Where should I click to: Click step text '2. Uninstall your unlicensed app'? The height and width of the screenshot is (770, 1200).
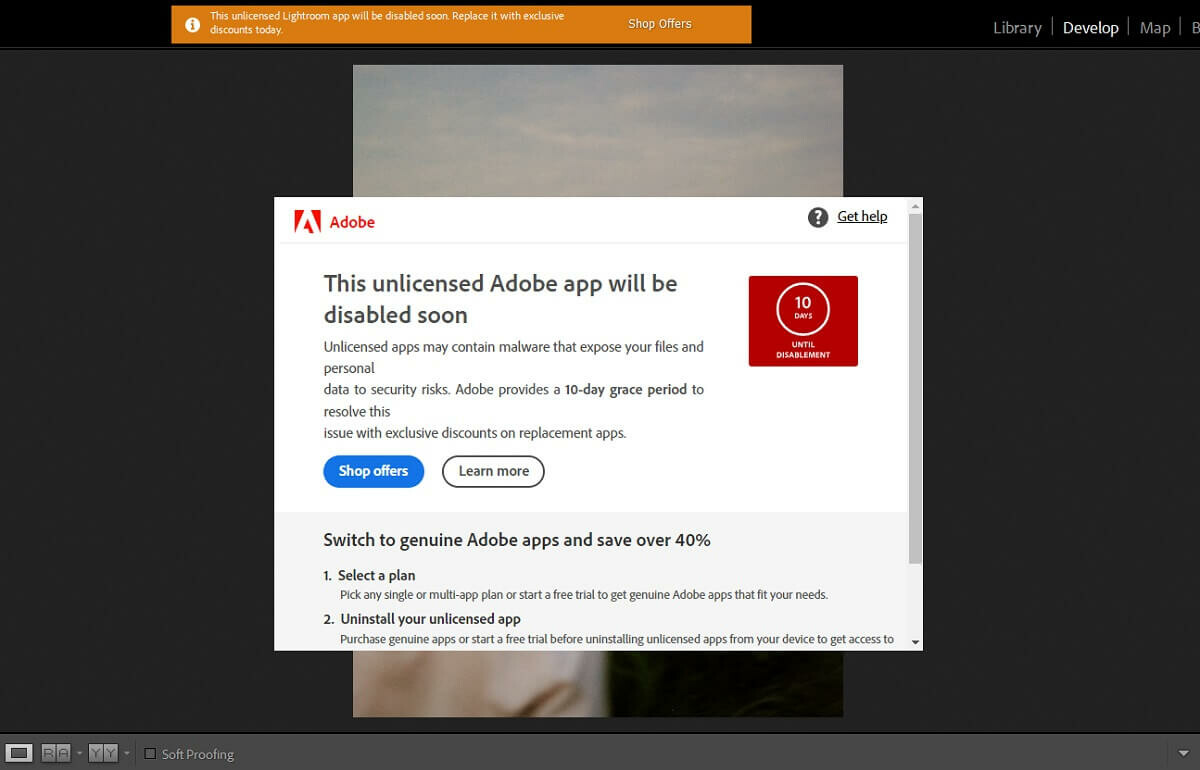422,619
